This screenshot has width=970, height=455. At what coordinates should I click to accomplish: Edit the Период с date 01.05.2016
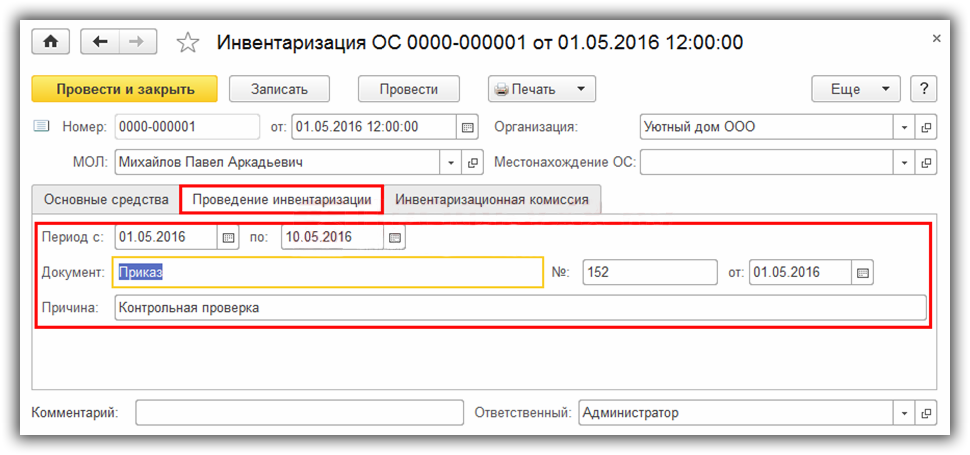coord(166,237)
